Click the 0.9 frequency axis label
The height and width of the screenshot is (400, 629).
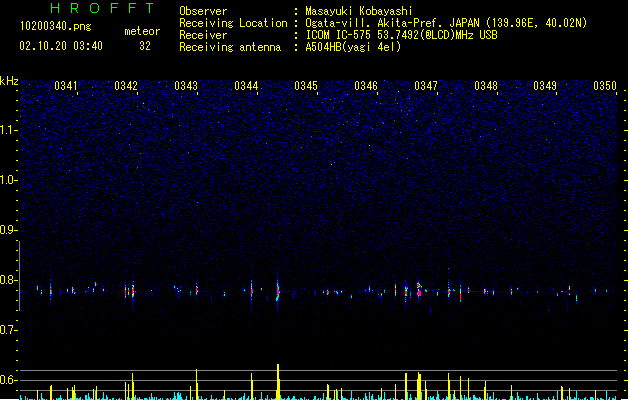pyautogui.click(x=8, y=230)
